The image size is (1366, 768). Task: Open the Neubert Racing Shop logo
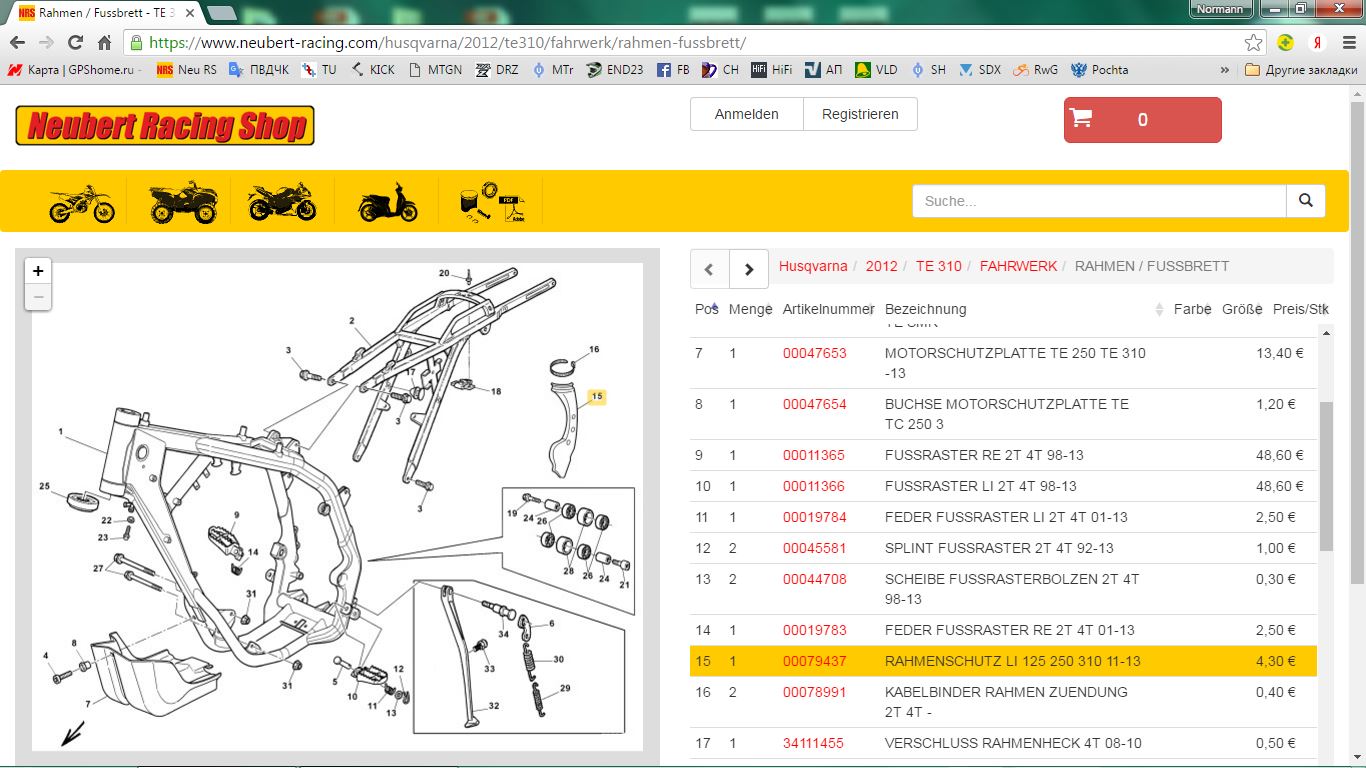pos(165,126)
